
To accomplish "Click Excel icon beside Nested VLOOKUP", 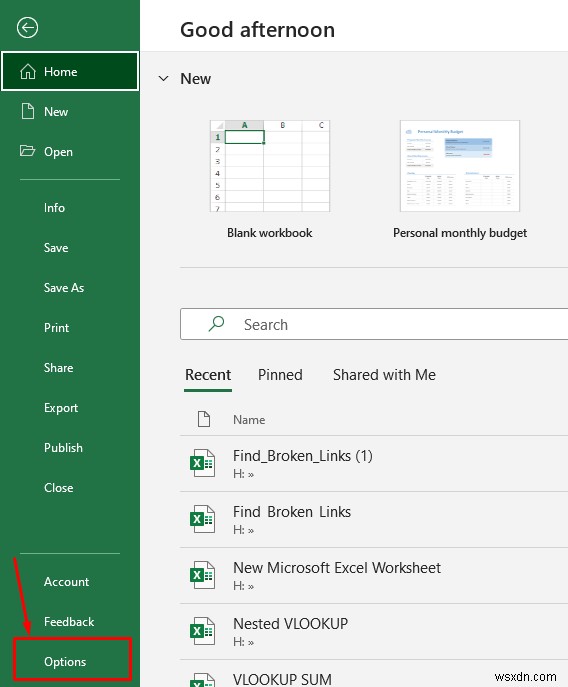I will tap(202, 631).
